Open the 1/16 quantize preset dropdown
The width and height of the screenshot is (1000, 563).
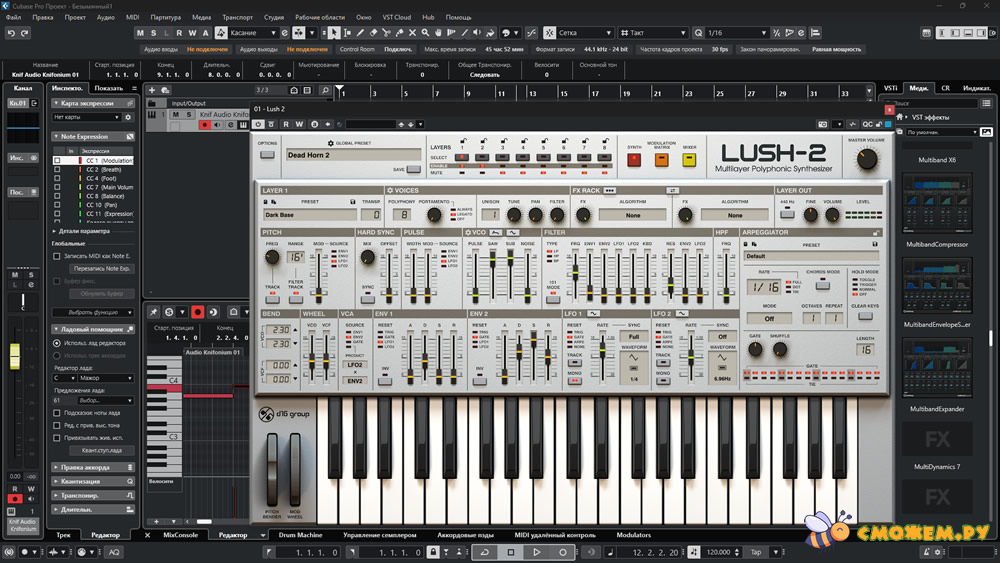tap(737, 33)
